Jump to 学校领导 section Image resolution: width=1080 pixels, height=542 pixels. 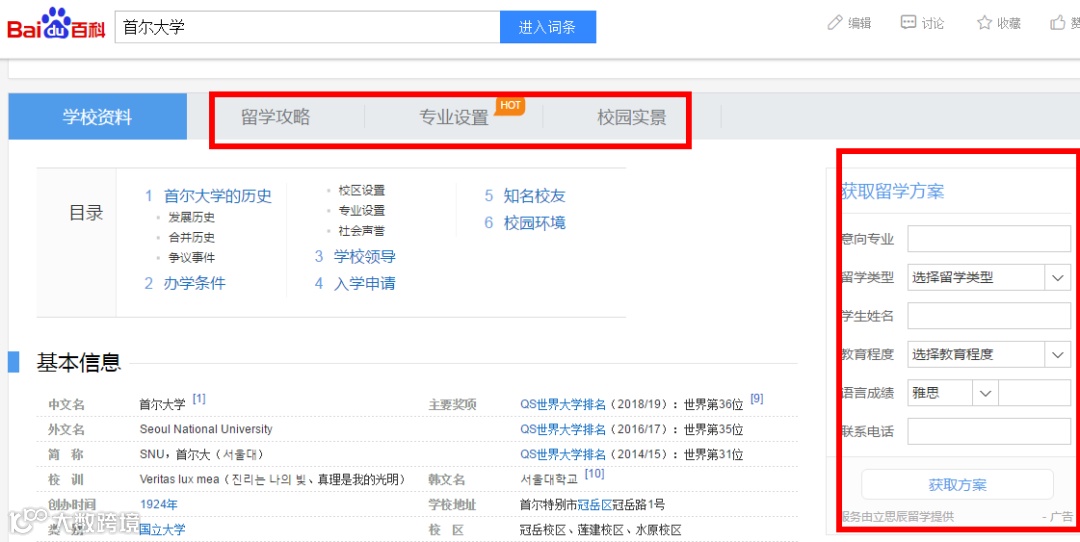[364, 257]
